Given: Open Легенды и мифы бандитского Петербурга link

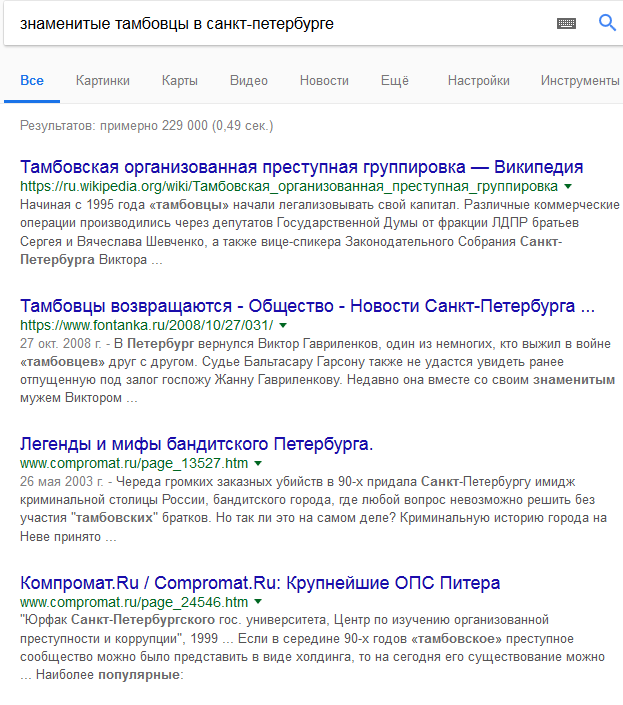Looking at the screenshot, I should (196, 444).
